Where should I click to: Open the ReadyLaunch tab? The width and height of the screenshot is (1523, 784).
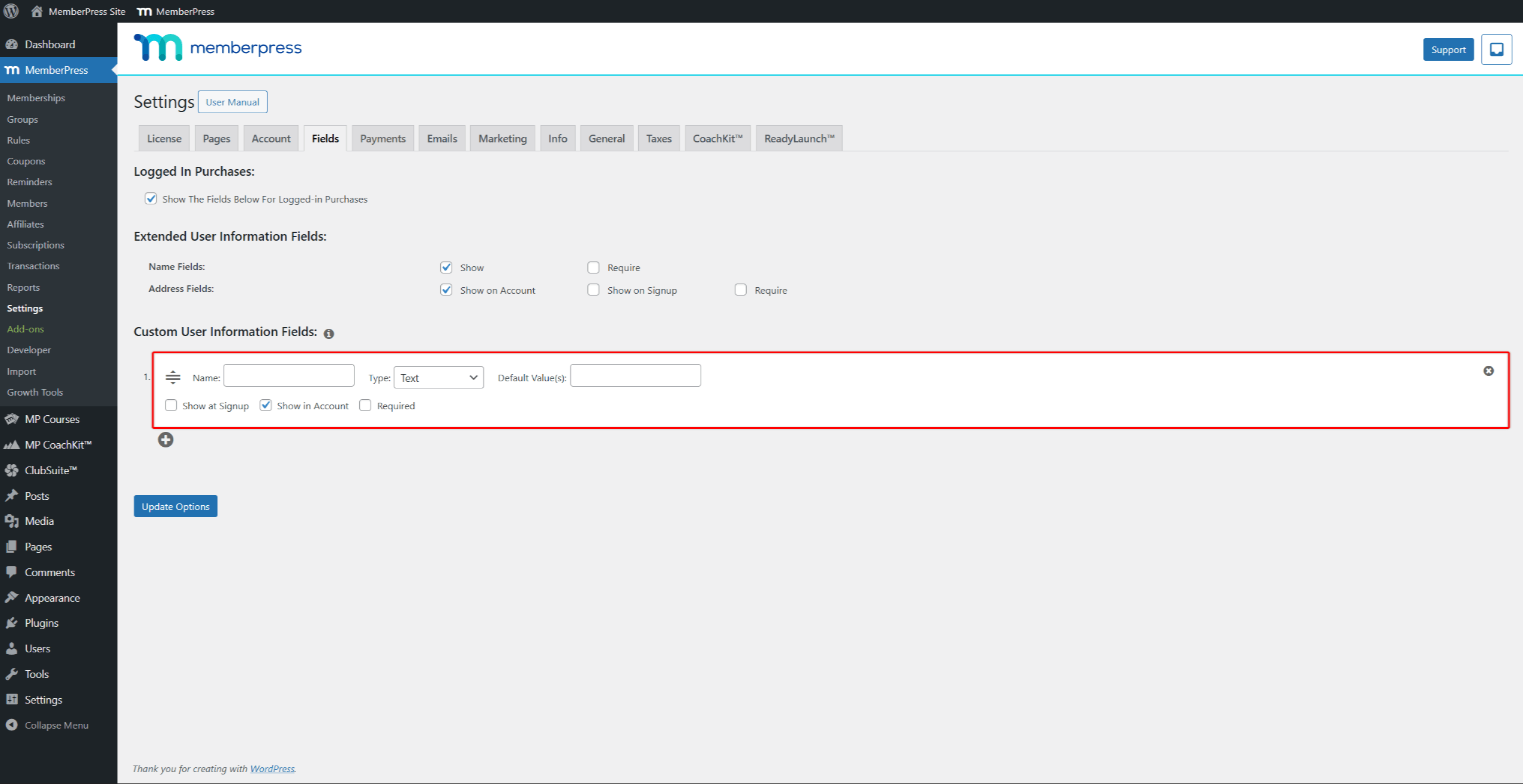(799, 138)
